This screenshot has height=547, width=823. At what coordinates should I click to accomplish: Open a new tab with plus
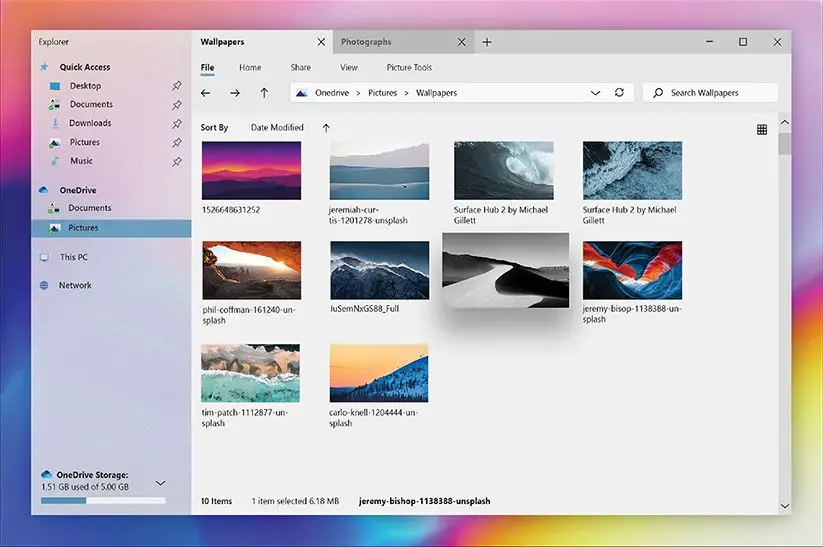point(487,42)
